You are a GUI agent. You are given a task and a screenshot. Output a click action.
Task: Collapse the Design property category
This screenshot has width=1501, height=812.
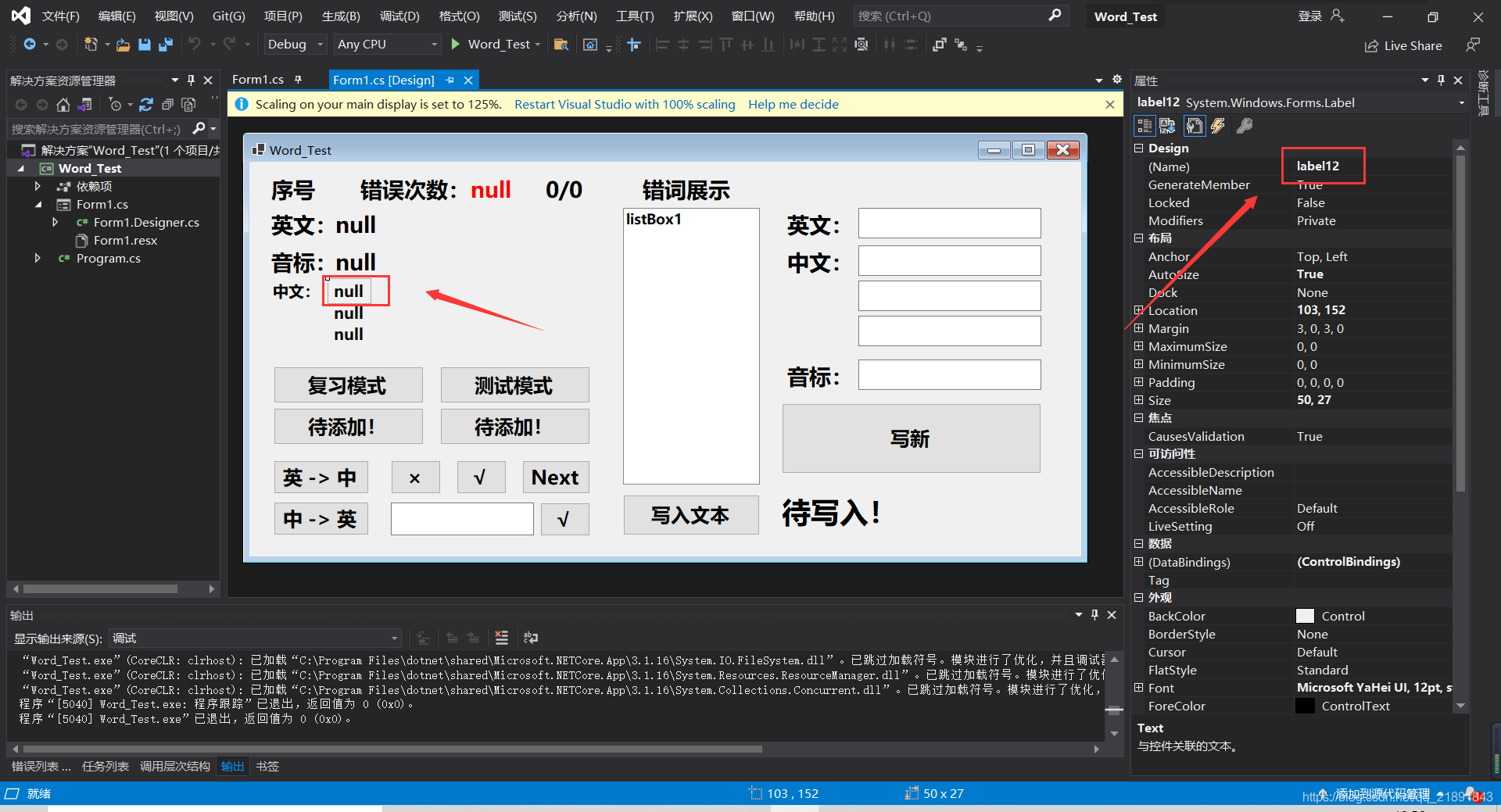pyautogui.click(x=1138, y=148)
